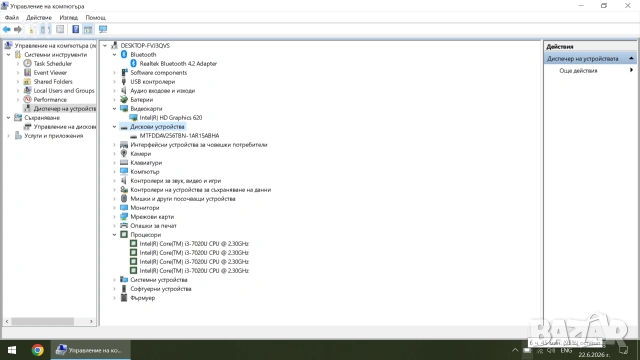This screenshot has height=360, width=640.
Task: Select Аудио входове и изходи category
Action: [x=162, y=91]
